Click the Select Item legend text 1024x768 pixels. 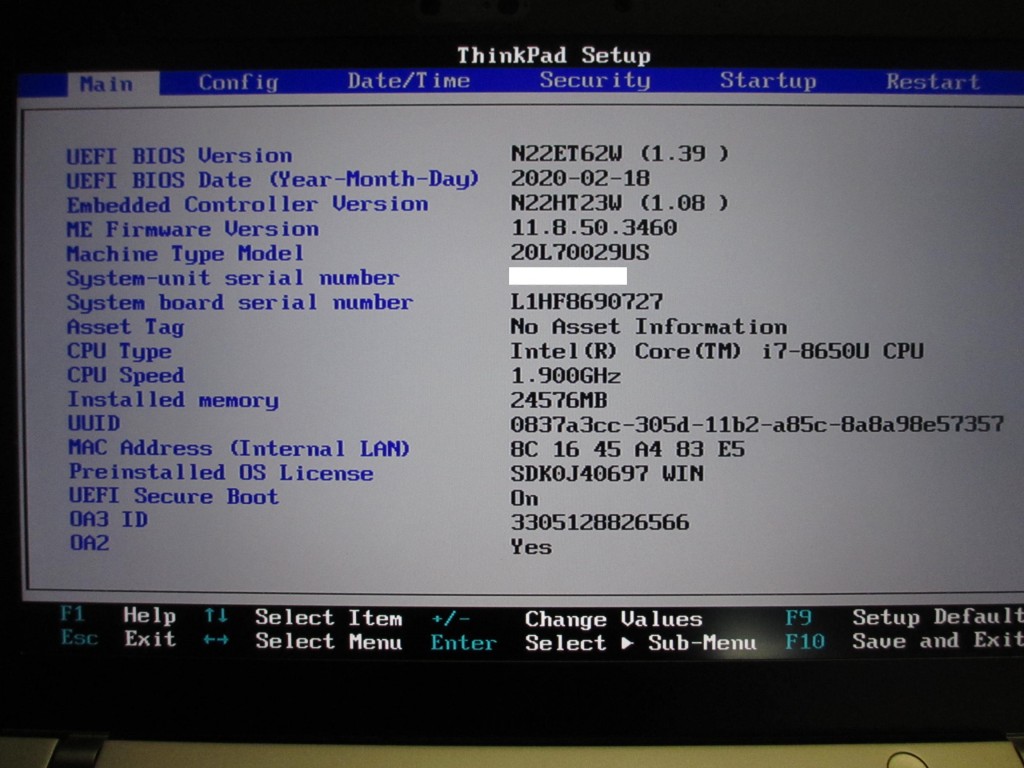328,617
